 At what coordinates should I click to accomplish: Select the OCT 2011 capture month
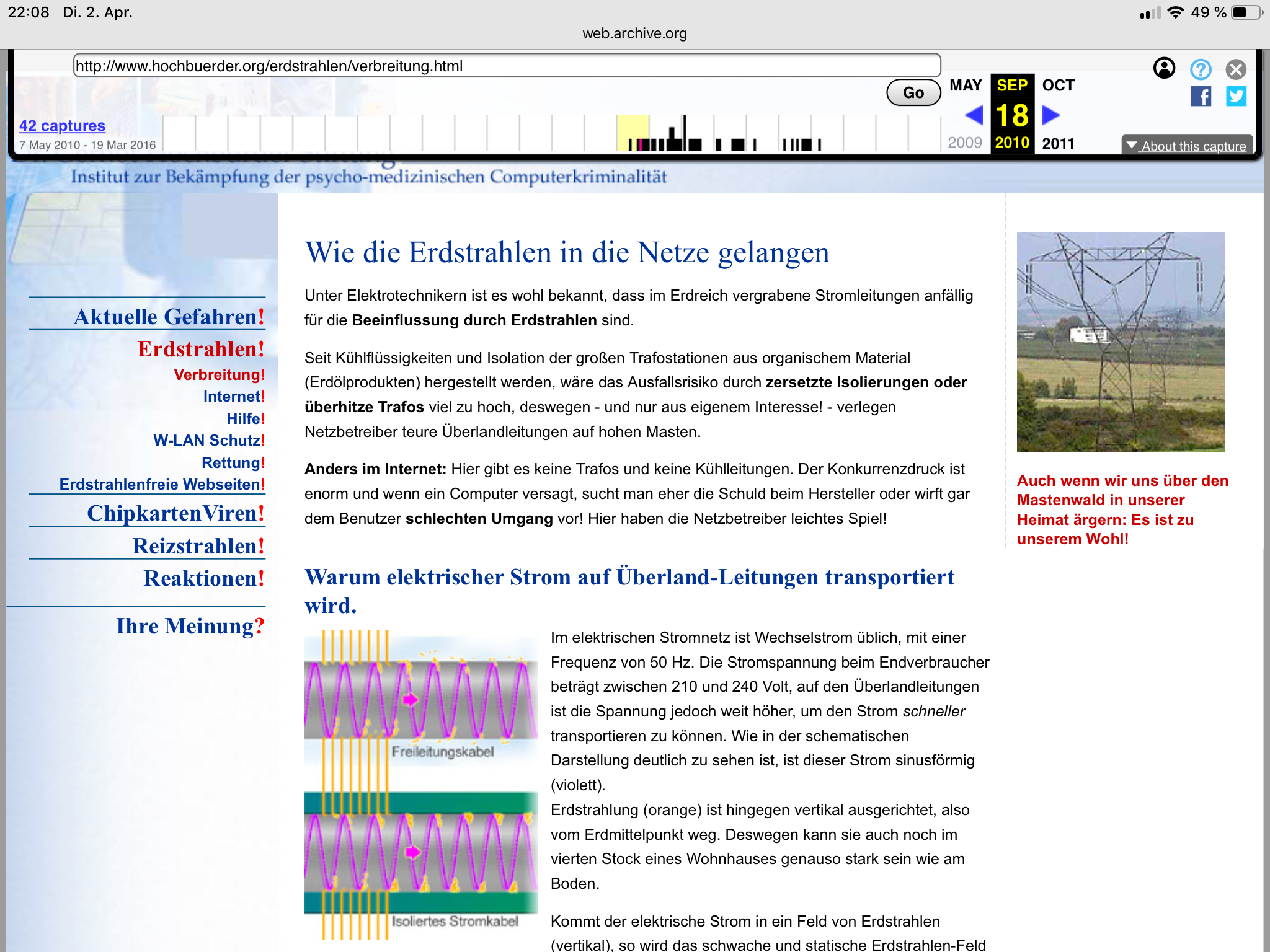(x=1058, y=86)
